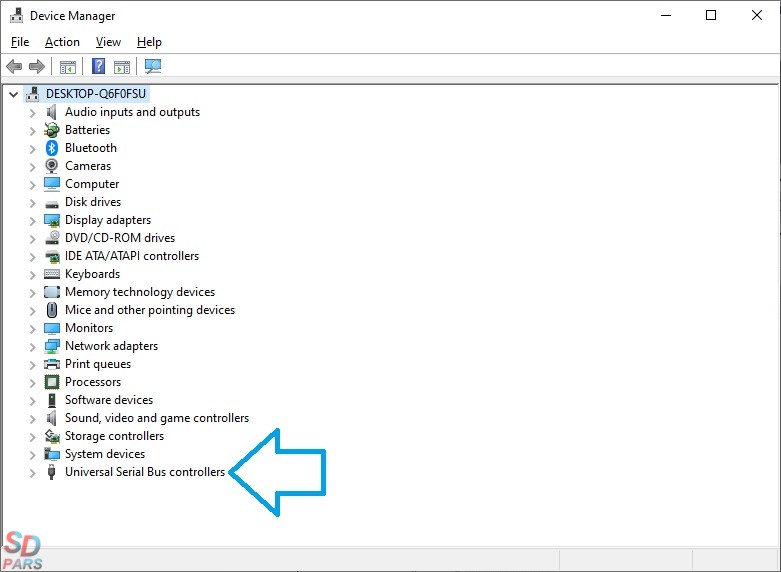Image resolution: width=781 pixels, height=572 pixels.
Task: Click the Help question mark toolbar icon
Action: point(98,67)
